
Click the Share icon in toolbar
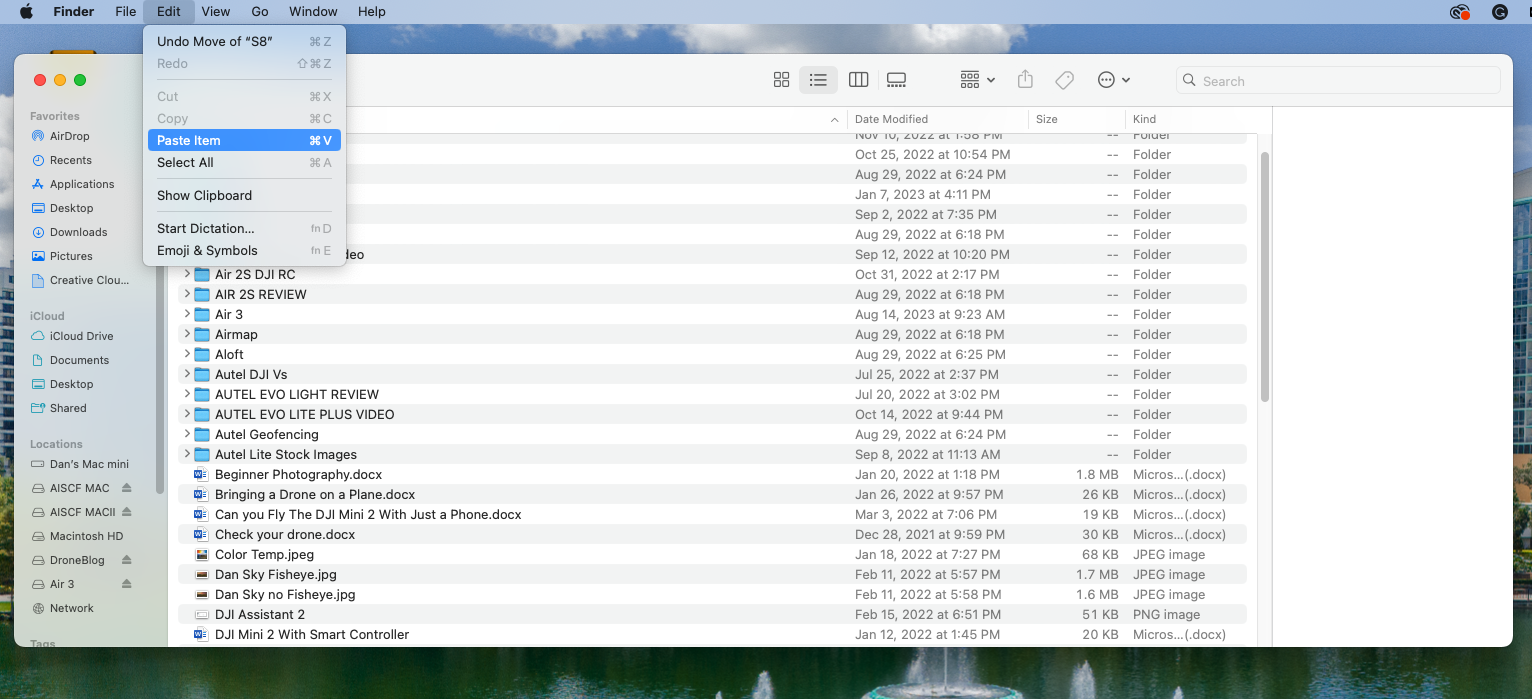click(x=1025, y=80)
